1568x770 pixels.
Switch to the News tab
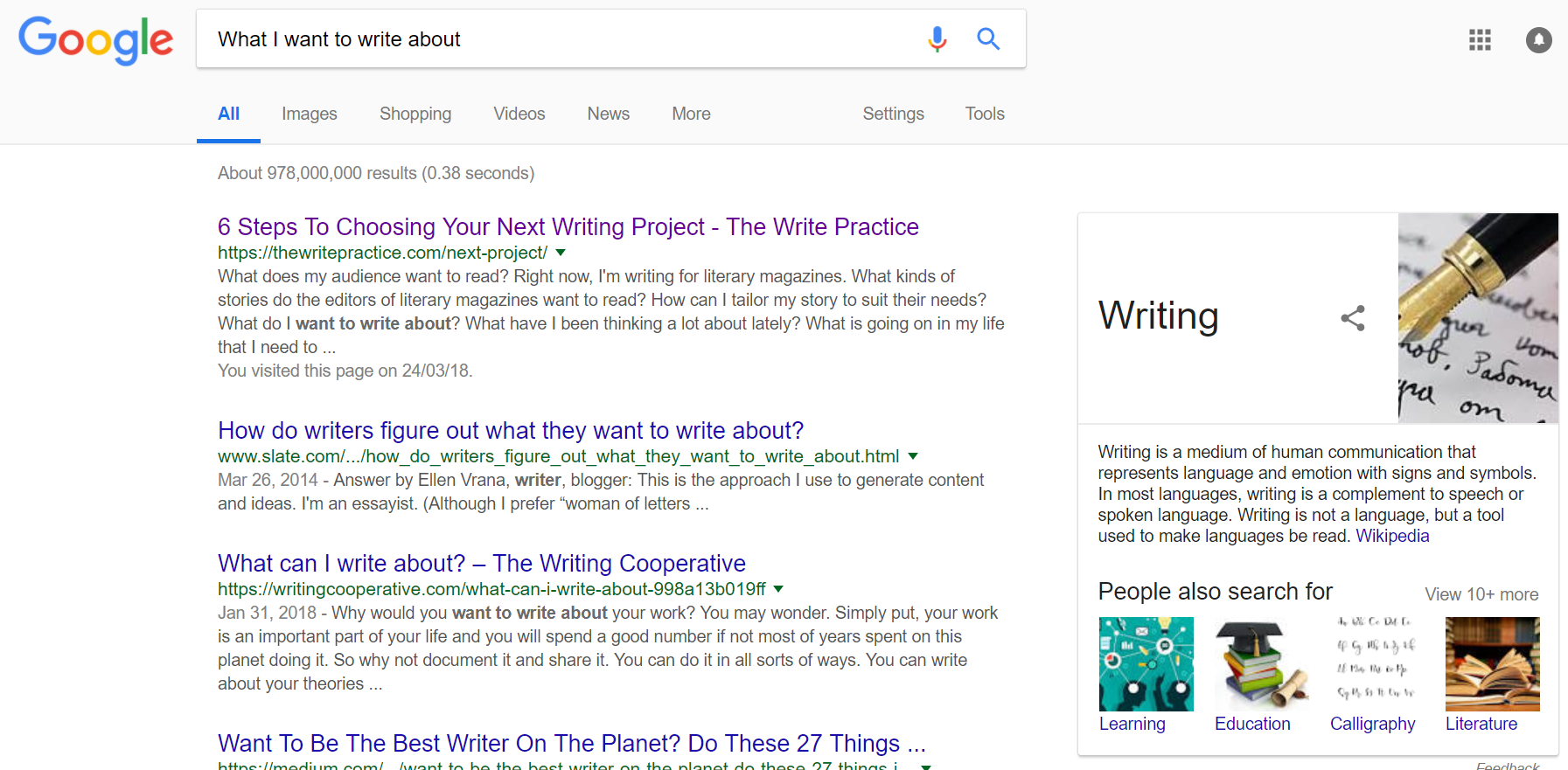609,114
